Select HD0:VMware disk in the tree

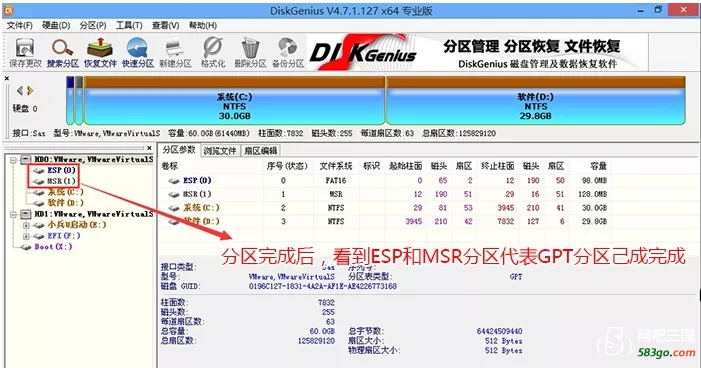click(93, 159)
